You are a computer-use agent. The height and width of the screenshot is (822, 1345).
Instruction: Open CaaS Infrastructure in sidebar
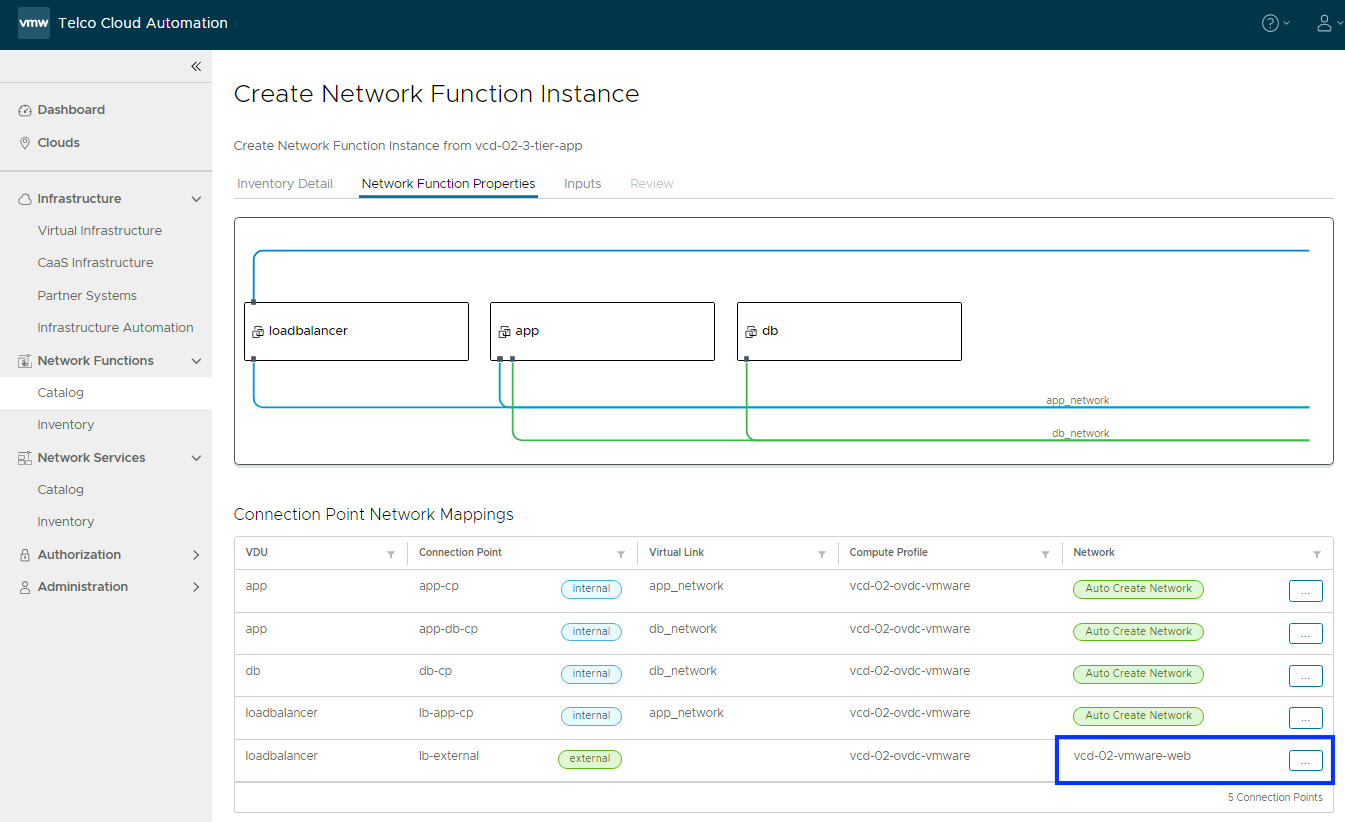95,263
